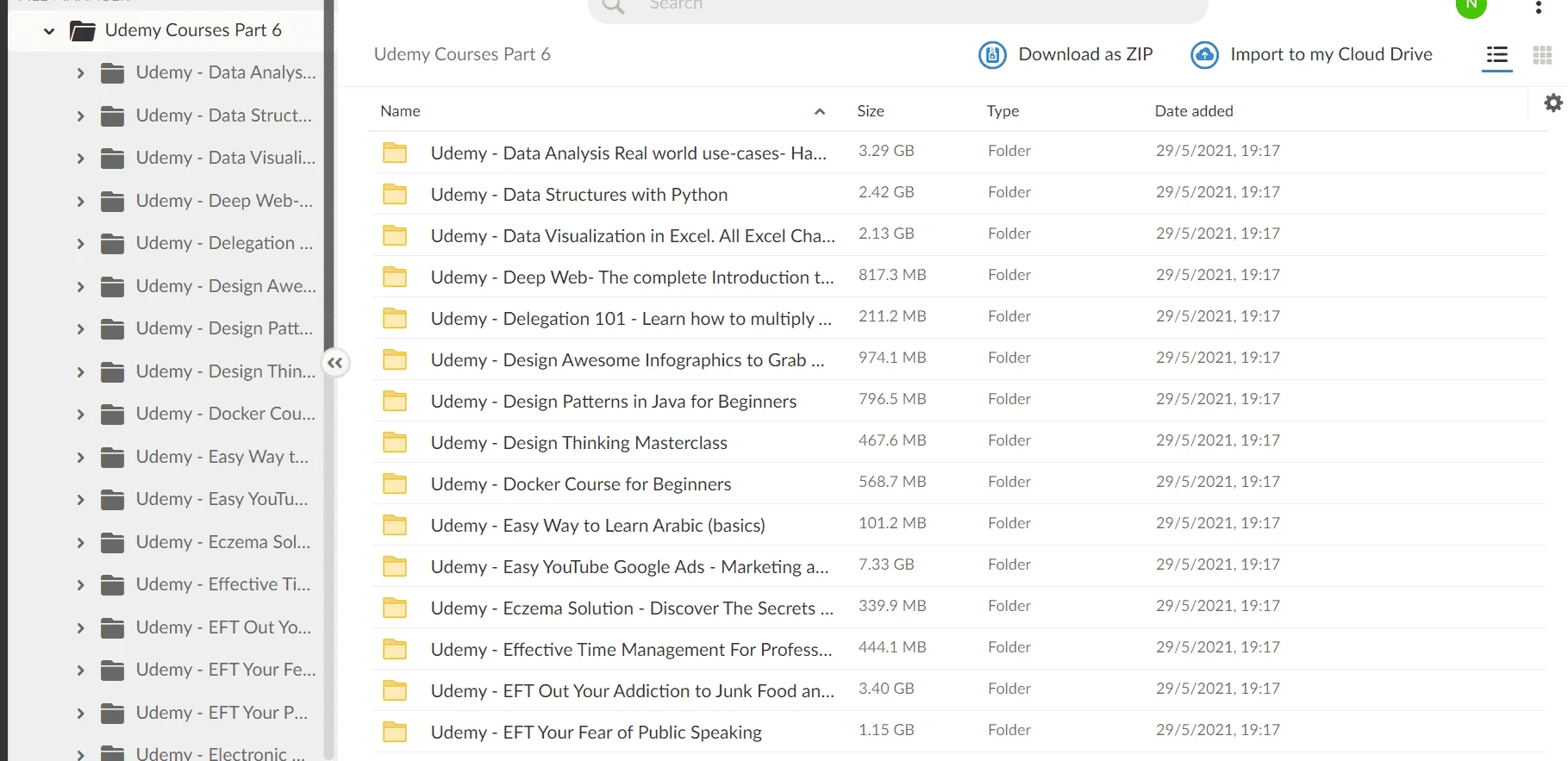Switch to list view
Viewport: 1568px width, 761px height.
tap(1497, 55)
